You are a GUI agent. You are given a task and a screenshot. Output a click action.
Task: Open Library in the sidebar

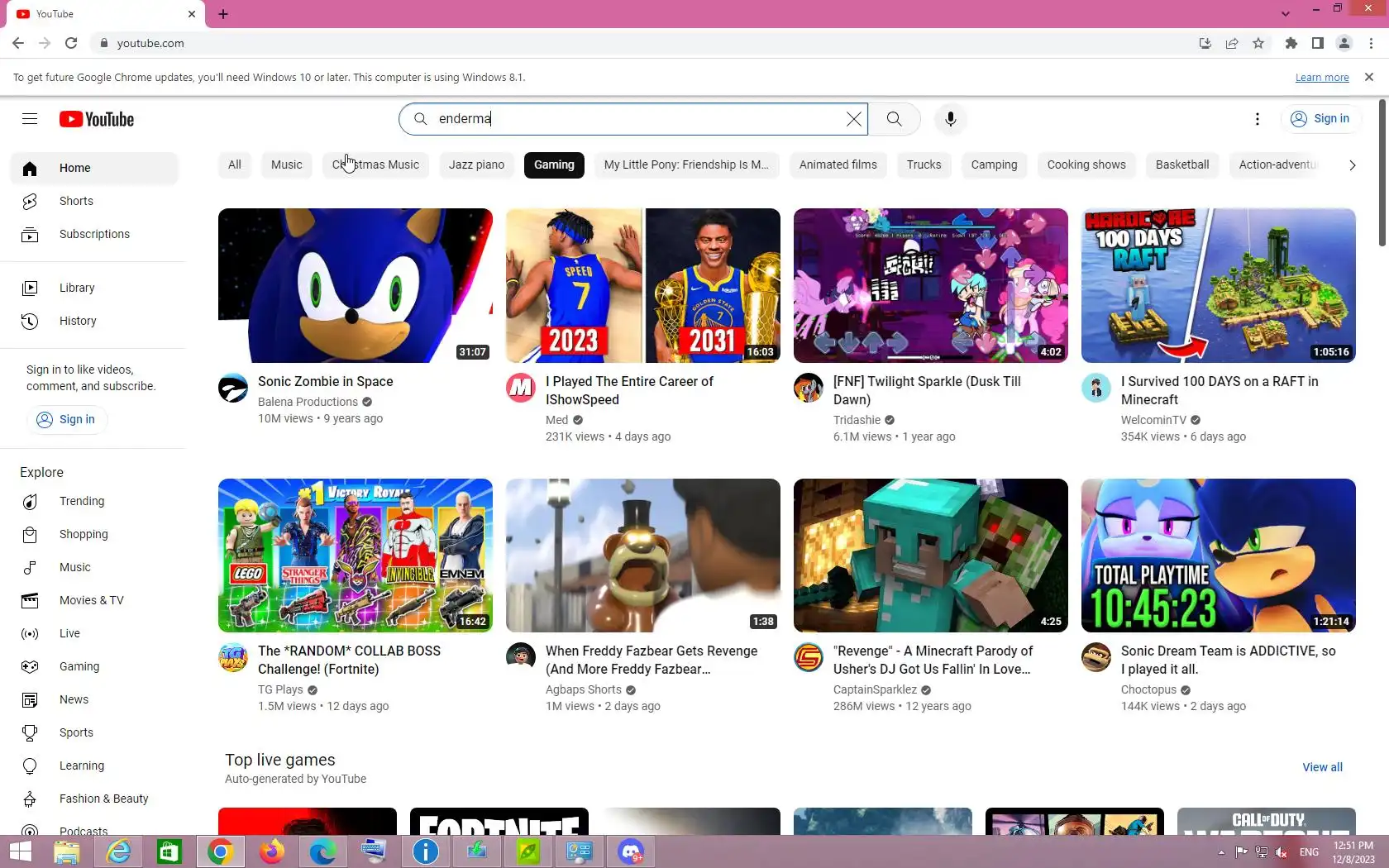coord(93,288)
